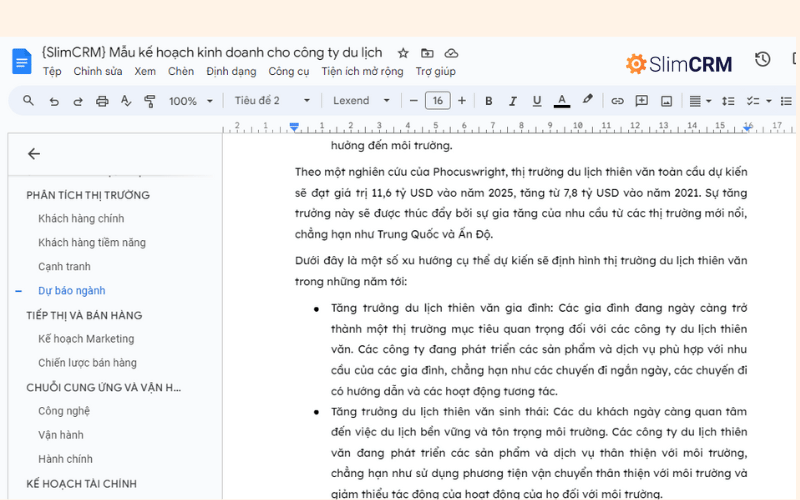The image size is (800, 500).
Task: Open the Chỉnh sửa menu
Action: click(98, 71)
